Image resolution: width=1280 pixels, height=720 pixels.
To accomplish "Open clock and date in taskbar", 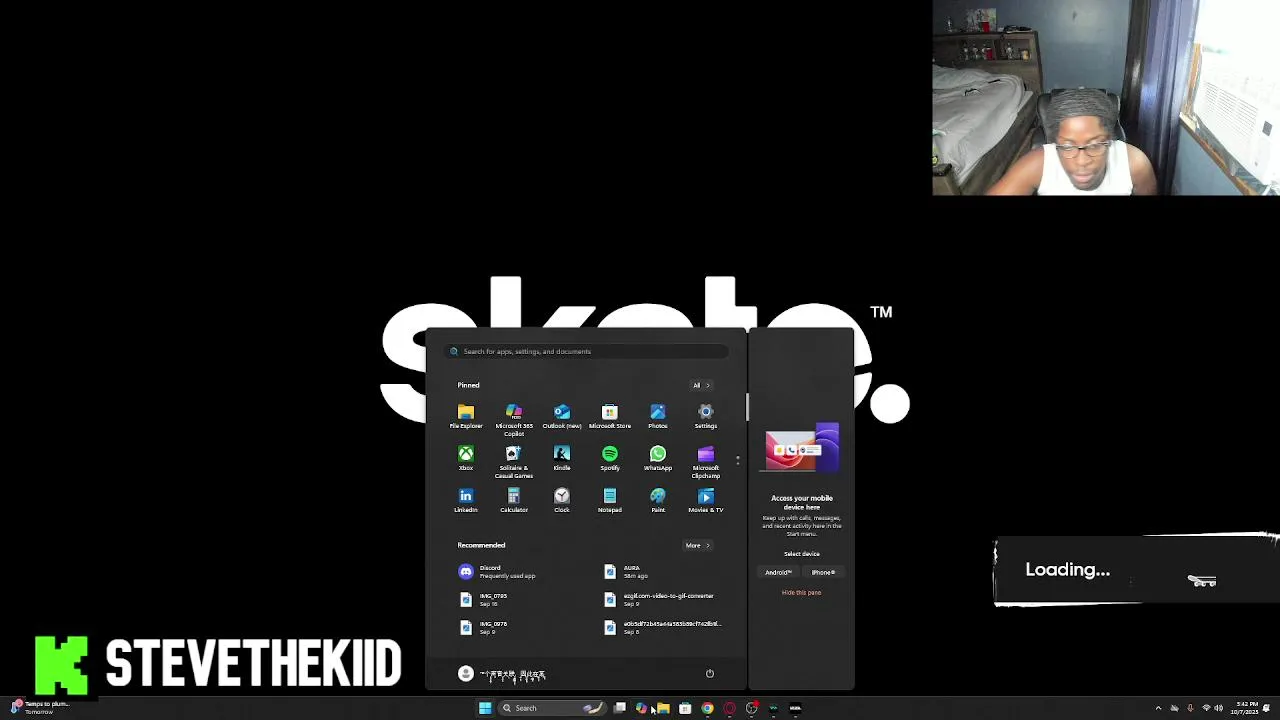I will tap(1246, 708).
